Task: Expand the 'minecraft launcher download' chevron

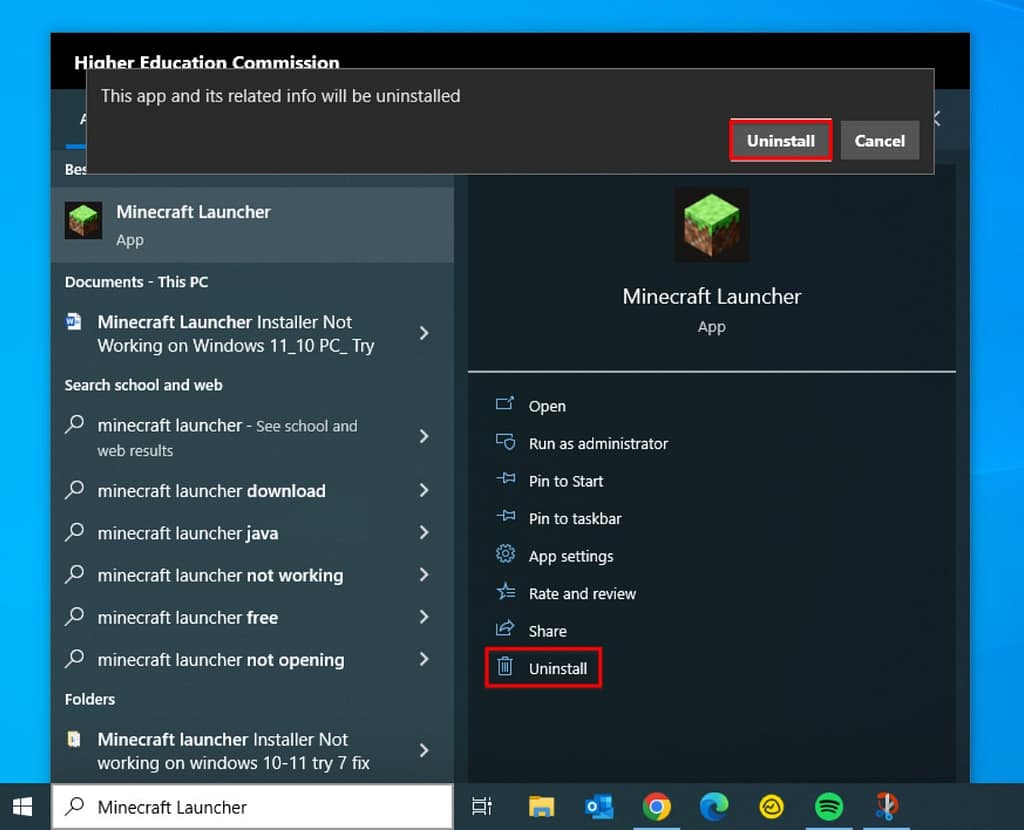Action: [424, 490]
